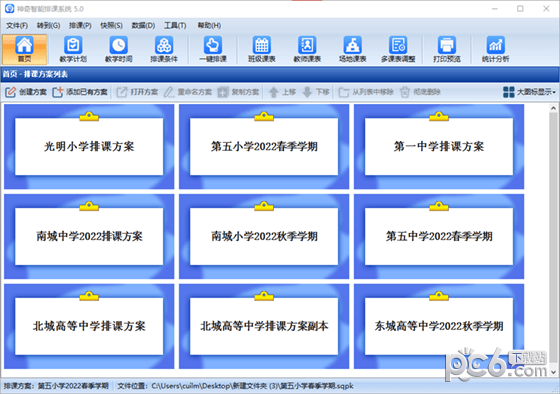This screenshot has width=560, height=394.
Task: Launch 多课表调整 tool icon
Action: [398, 49]
